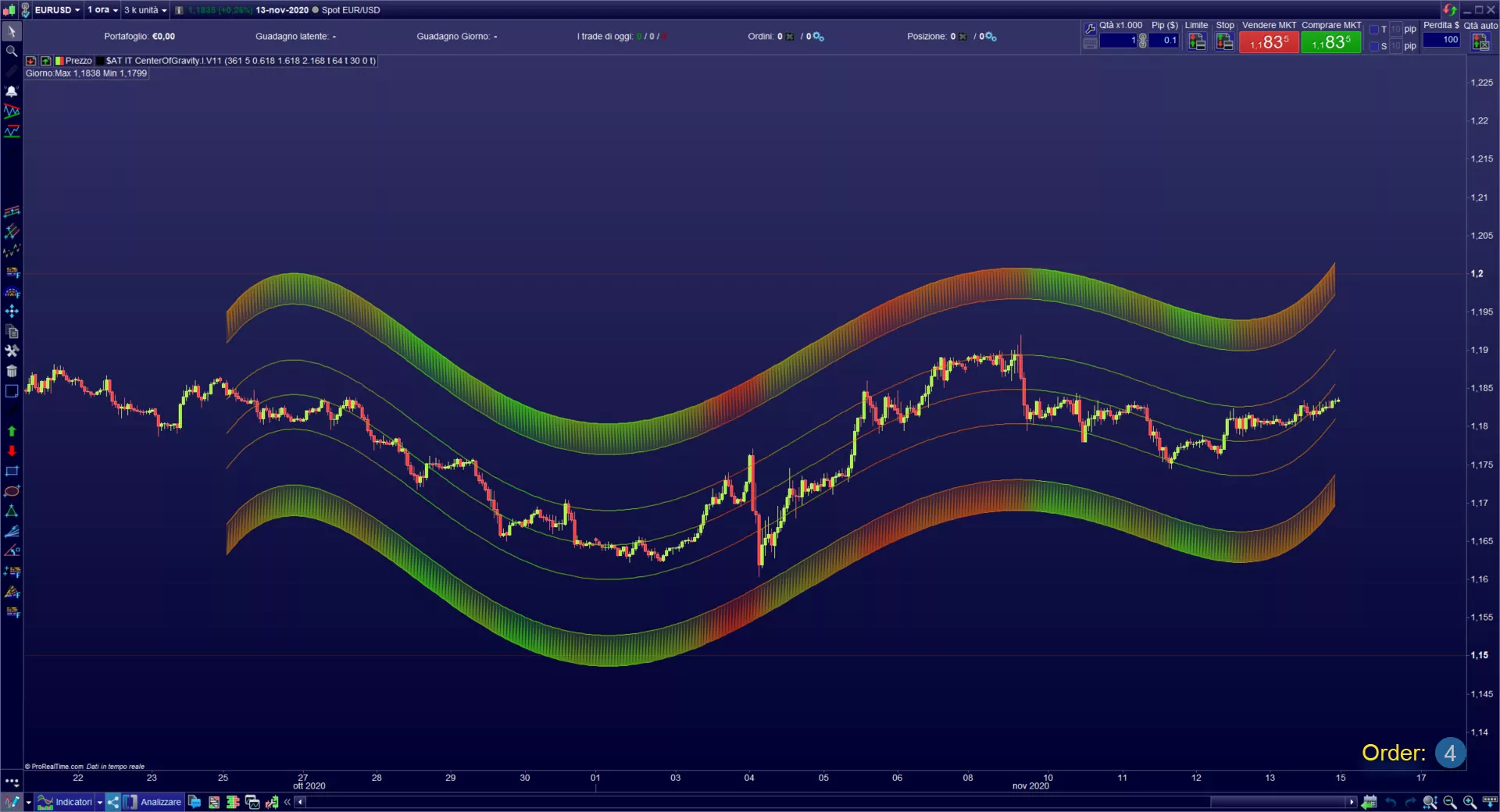Open the Indicatori menu
1500x812 pixels.
pos(73,802)
